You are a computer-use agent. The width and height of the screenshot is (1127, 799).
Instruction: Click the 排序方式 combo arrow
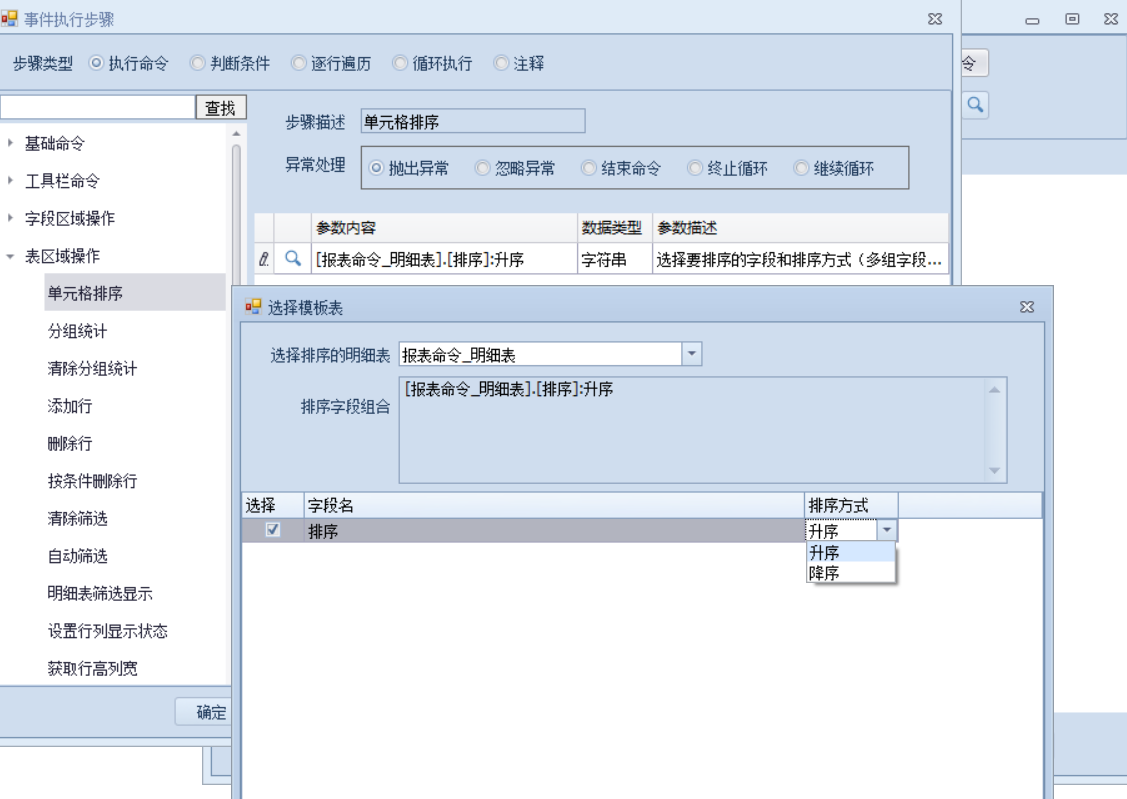[887, 531]
